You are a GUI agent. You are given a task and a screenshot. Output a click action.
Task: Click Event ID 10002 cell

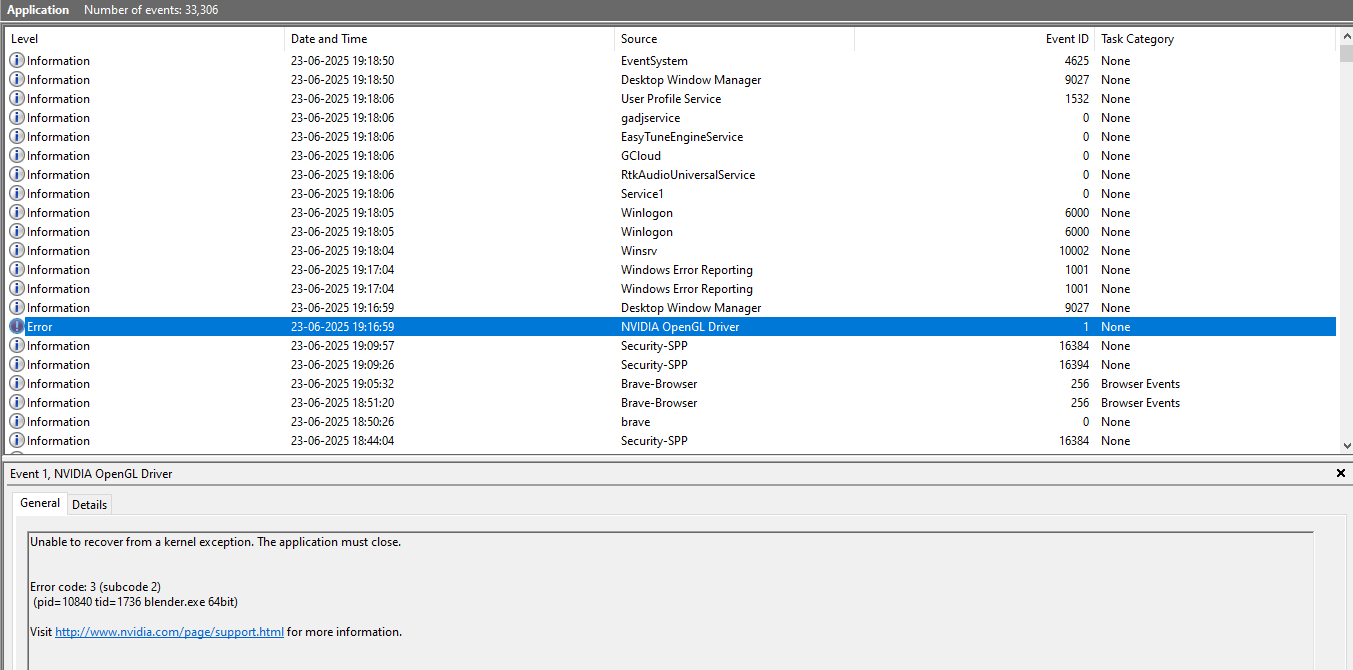[x=1074, y=251]
